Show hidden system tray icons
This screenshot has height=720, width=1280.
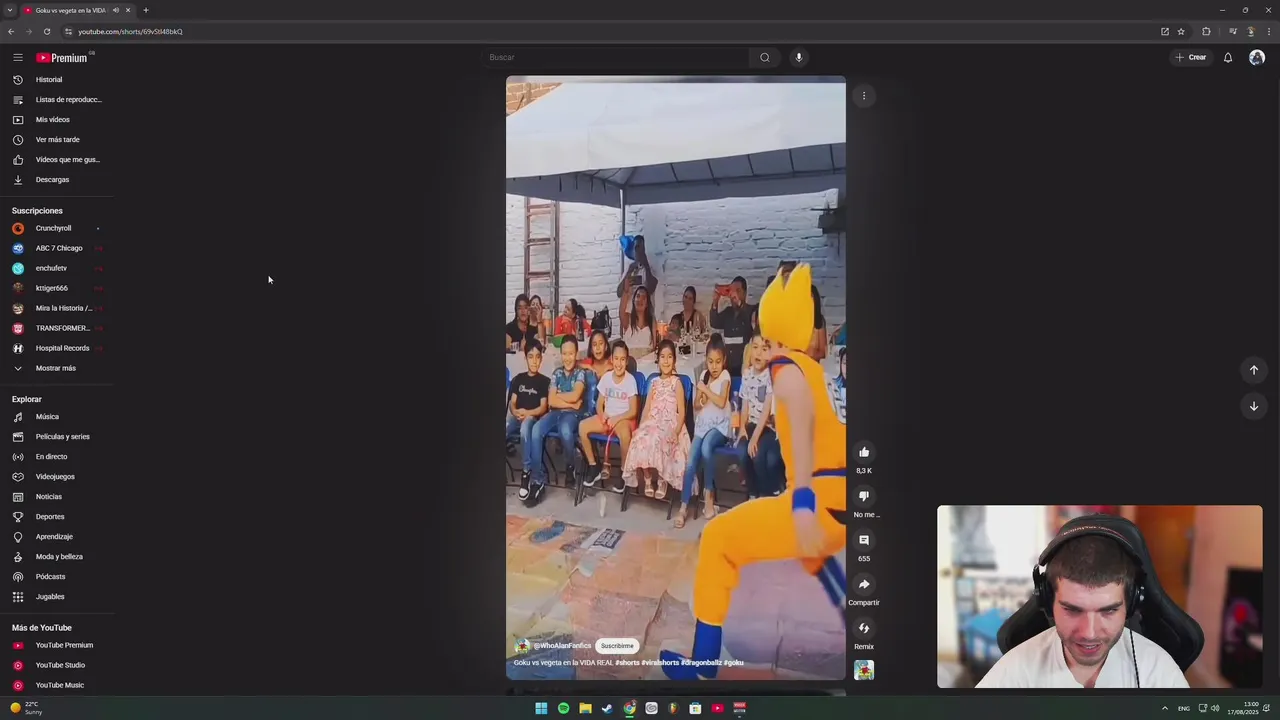tap(1164, 708)
